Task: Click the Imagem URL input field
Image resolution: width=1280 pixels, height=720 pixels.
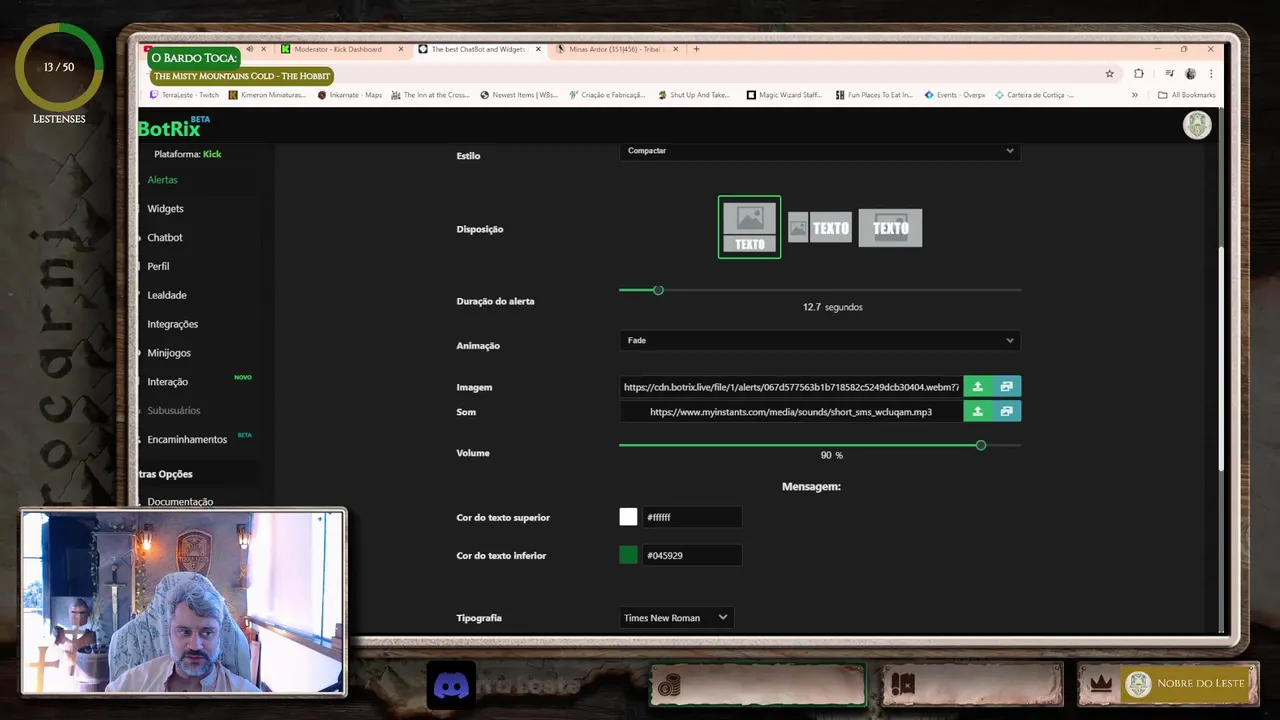Action: (791, 387)
